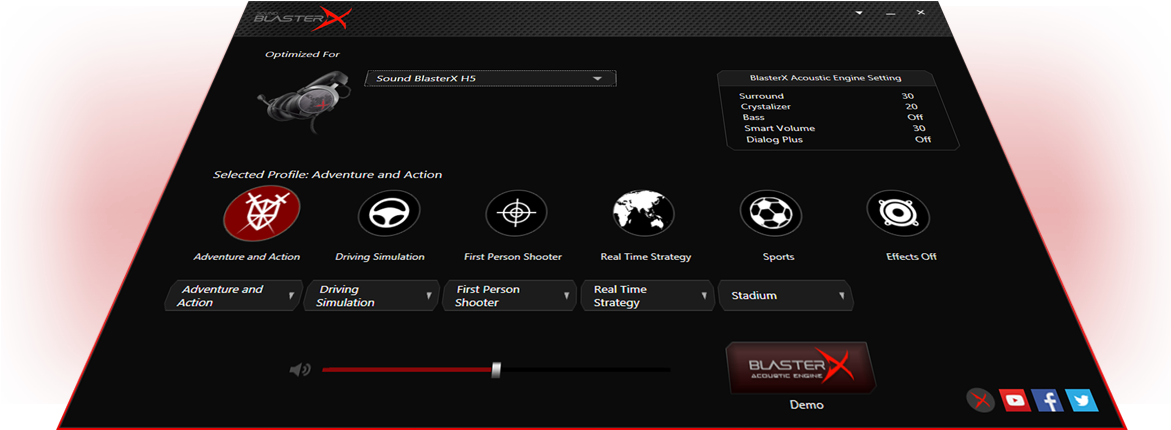
Task: Click the volume slider handle
Action: click(496, 370)
